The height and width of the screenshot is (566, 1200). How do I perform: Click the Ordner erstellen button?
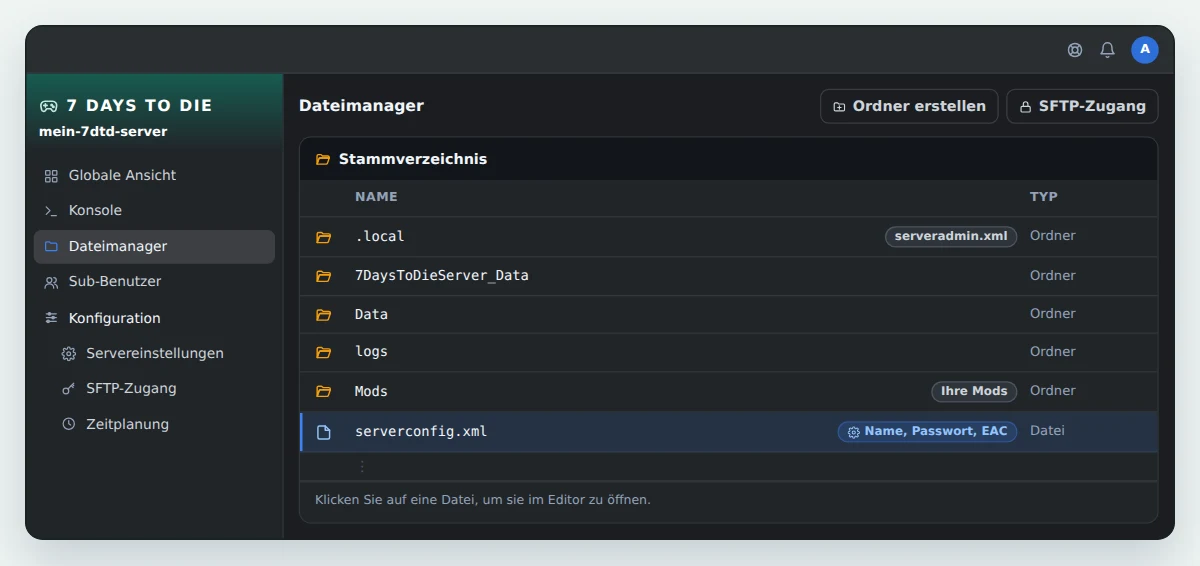909,106
